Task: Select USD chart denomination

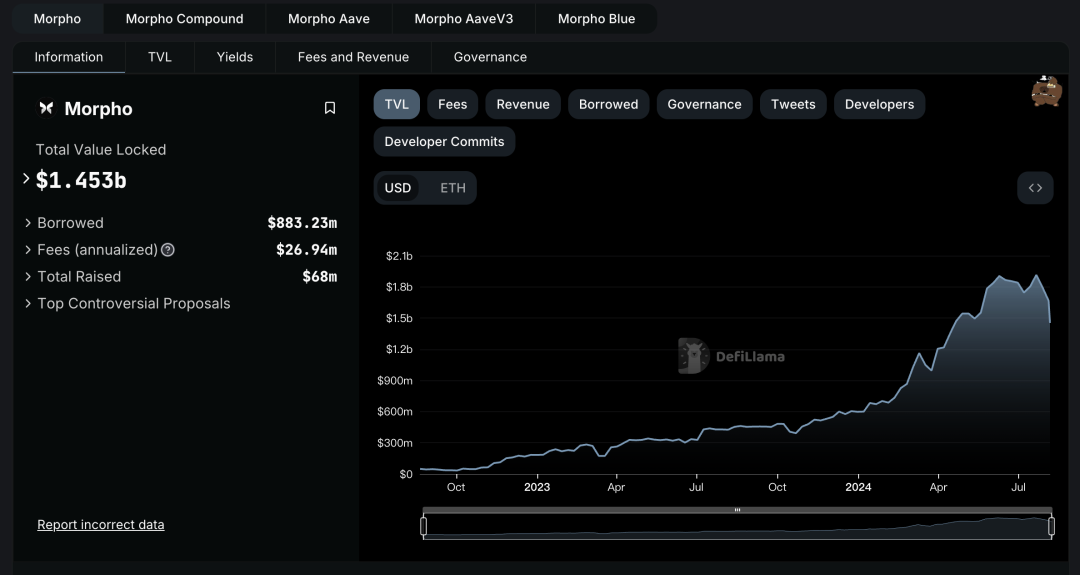Action: (x=398, y=188)
